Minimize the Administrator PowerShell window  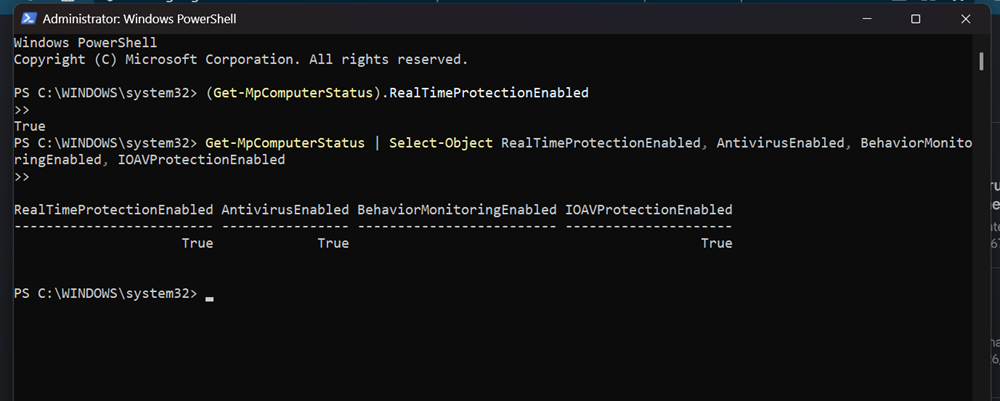pyautogui.click(x=865, y=19)
